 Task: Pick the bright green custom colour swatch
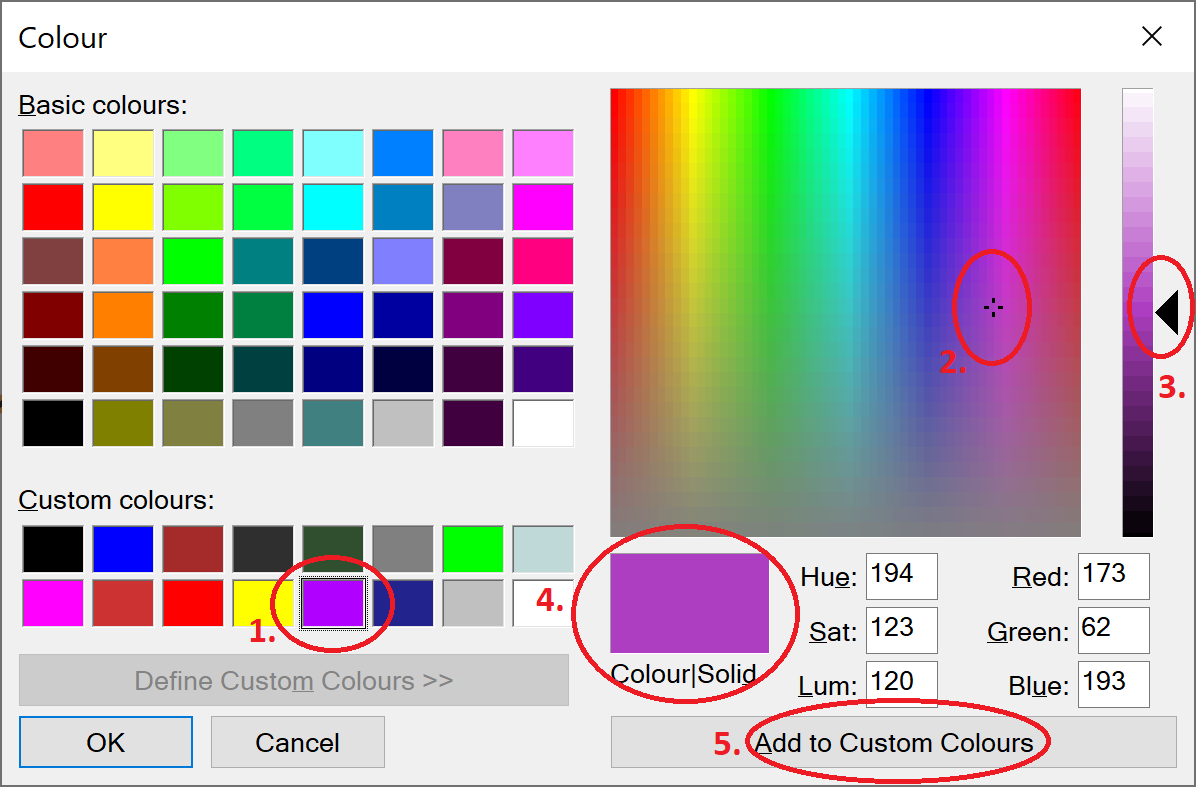pyautogui.click(x=472, y=548)
